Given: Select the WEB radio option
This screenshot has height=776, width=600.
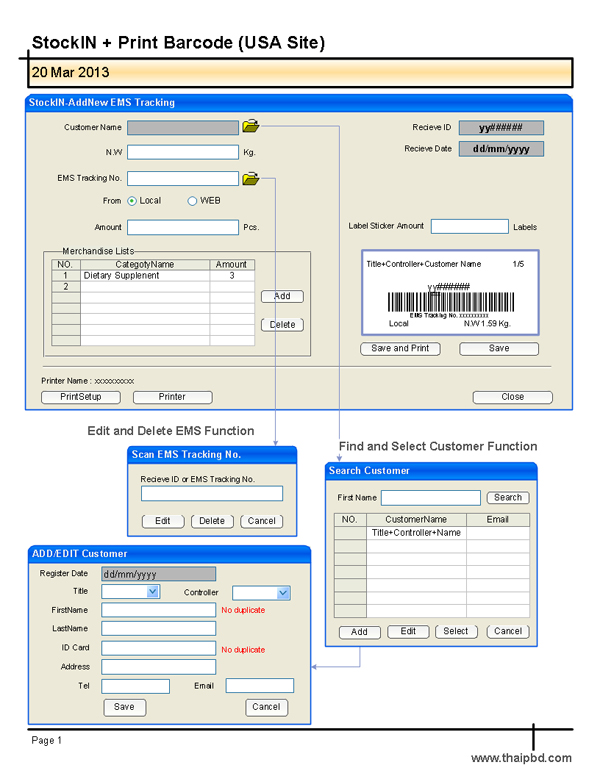Looking at the screenshot, I should point(192,201).
